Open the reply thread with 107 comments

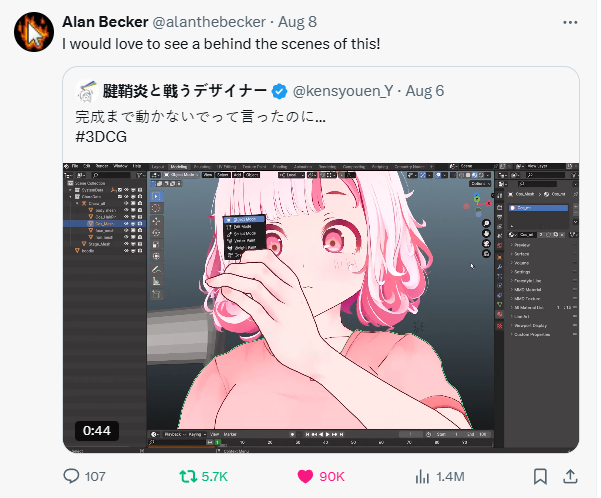(71, 476)
